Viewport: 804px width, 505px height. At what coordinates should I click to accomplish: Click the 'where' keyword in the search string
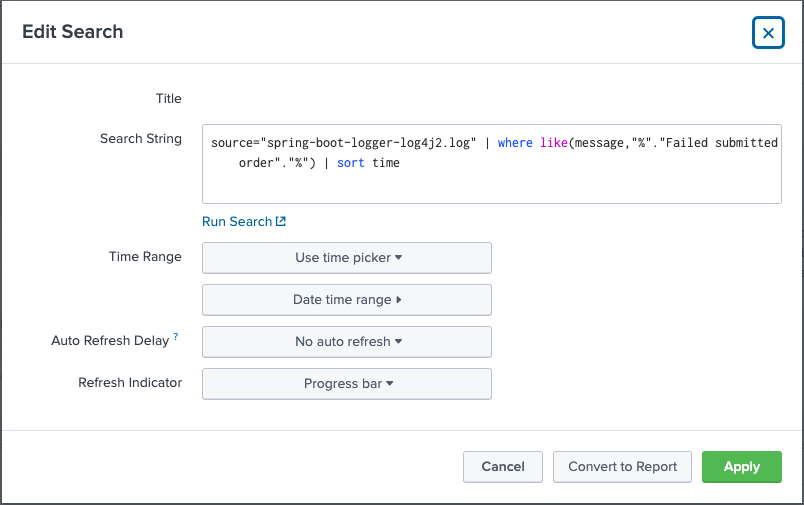[515, 143]
